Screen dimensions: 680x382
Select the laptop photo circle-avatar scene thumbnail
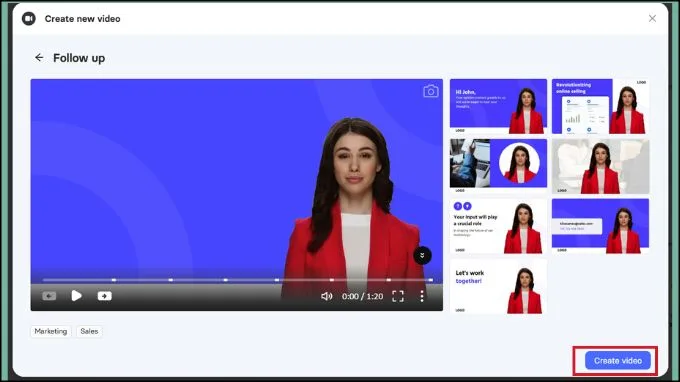498,166
